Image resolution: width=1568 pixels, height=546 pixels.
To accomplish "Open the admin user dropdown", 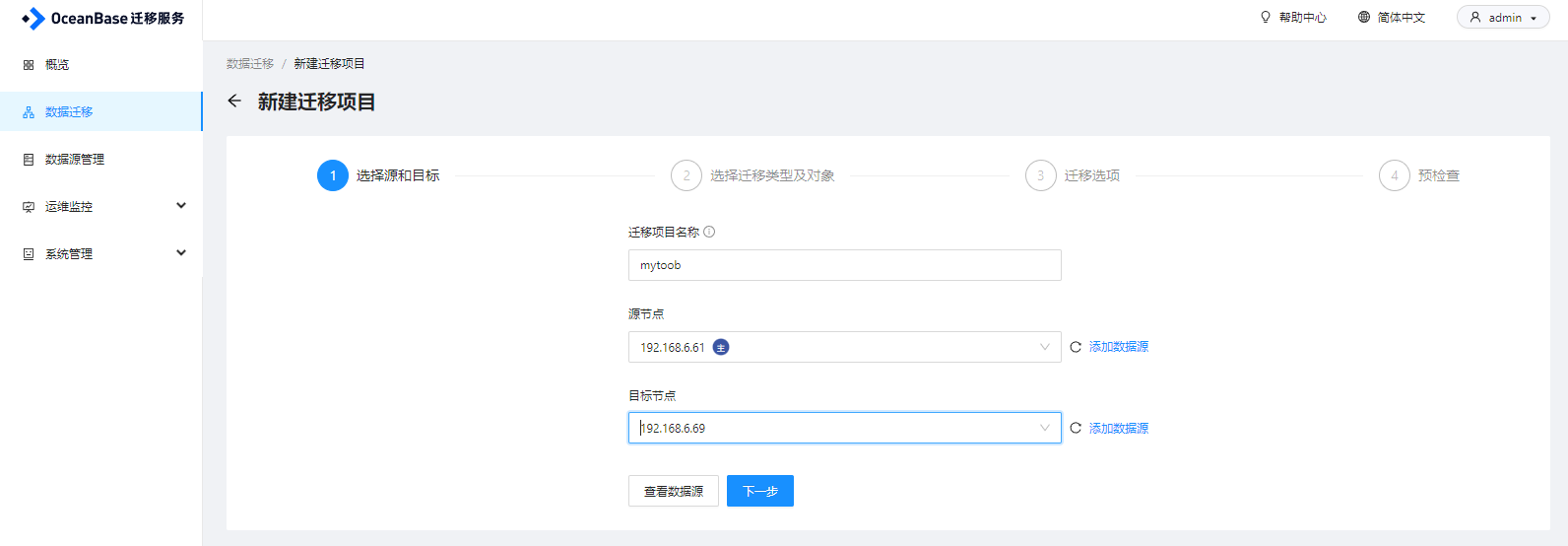I will [1503, 18].
